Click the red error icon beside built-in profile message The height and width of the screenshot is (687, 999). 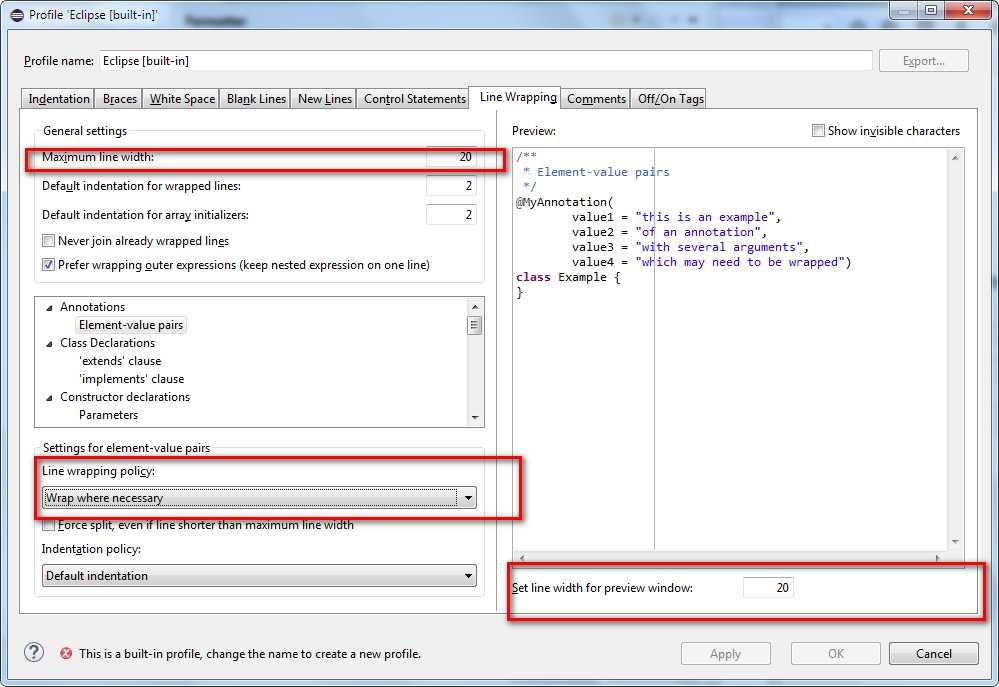(66, 653)
